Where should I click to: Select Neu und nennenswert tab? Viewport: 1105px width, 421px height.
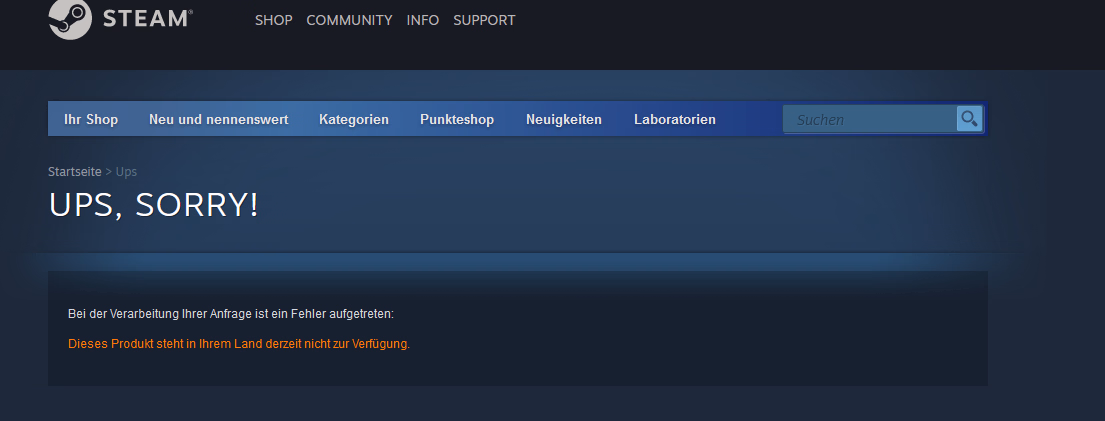(218, 119)
